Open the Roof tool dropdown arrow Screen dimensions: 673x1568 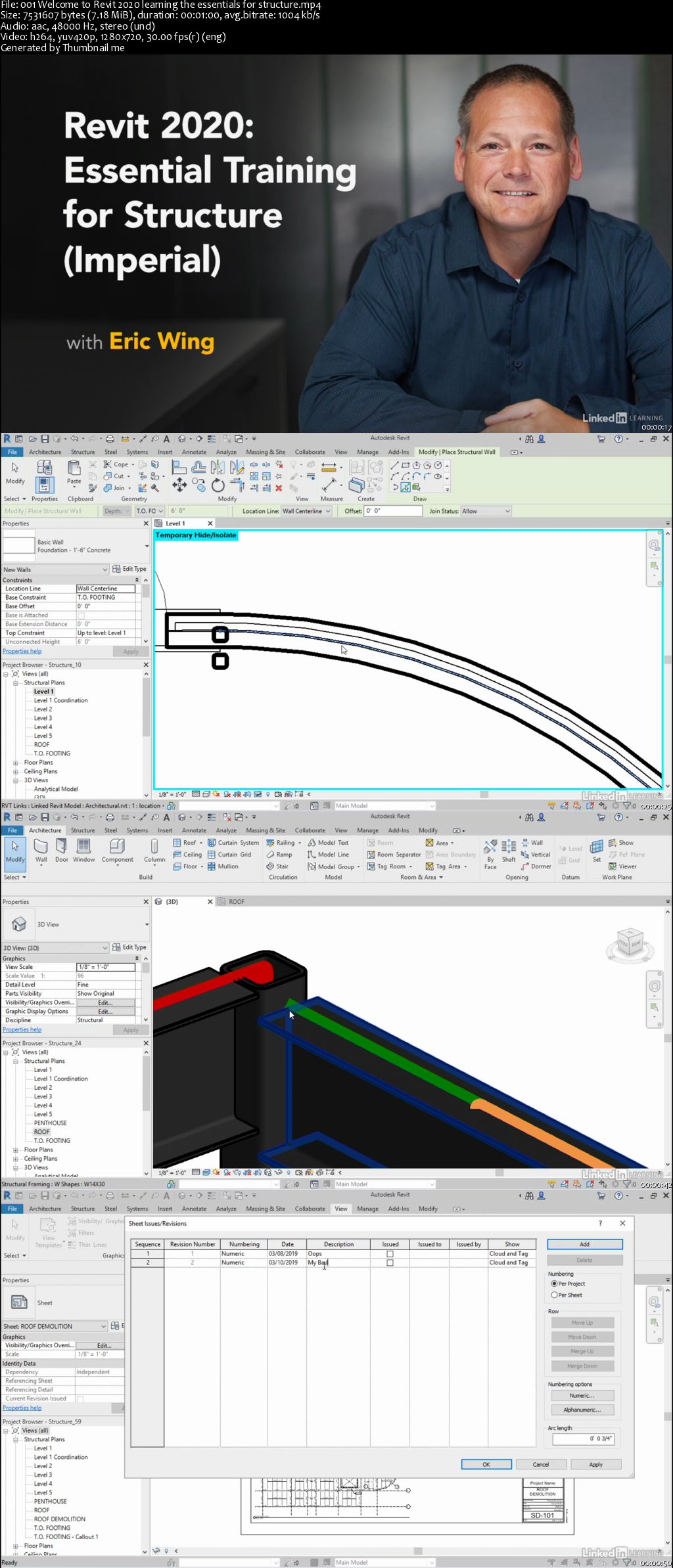[201, 843]
